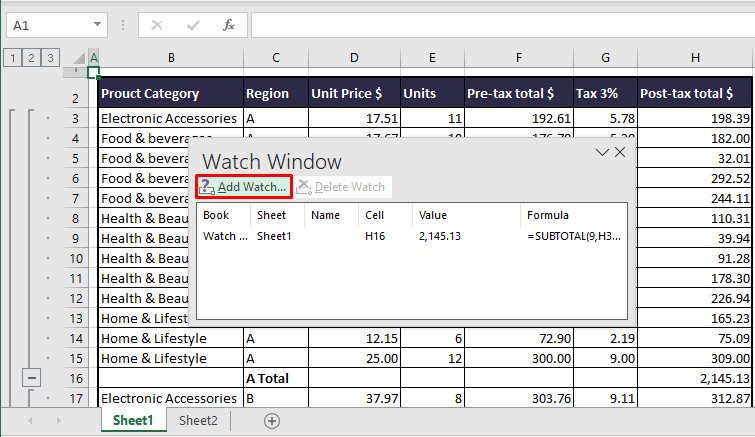Click the H16 total cell 2,145.13 in the sheet
Viewport: 755px width, 437px height.
(695, 378)
